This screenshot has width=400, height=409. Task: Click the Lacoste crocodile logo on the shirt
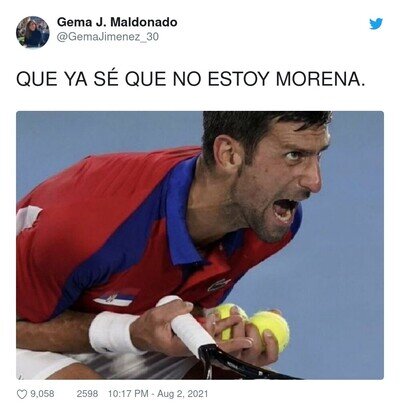coord(219,285)
